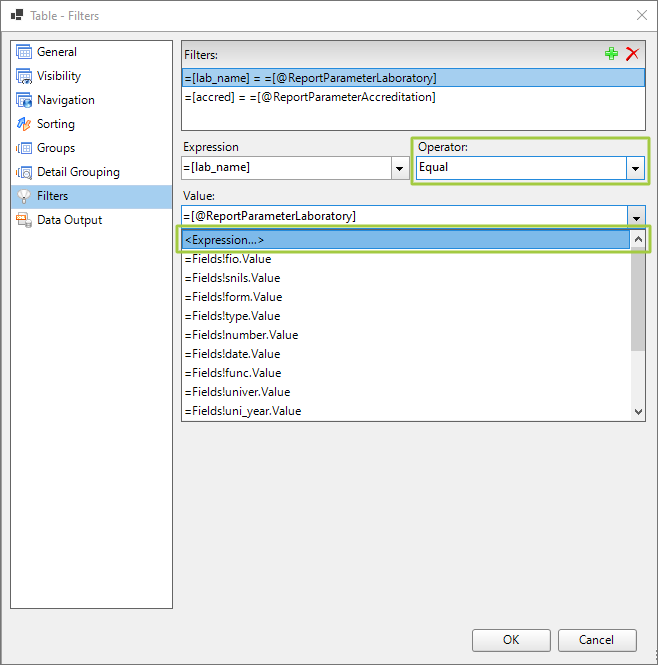Switch to the Filters page

(52, 196)
